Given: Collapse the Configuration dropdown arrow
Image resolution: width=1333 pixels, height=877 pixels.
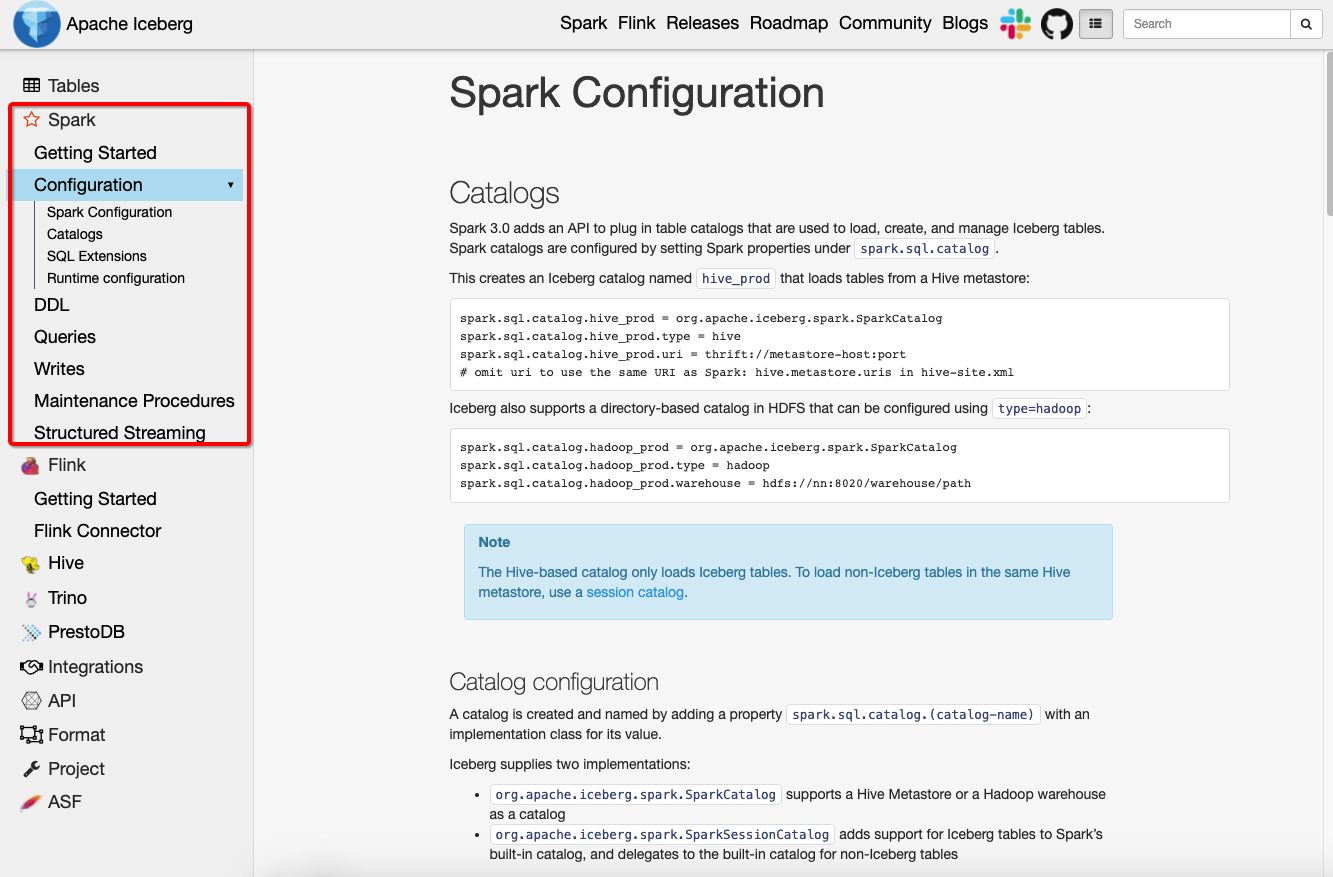Looking at the screenshot, I should click(231, 185).
